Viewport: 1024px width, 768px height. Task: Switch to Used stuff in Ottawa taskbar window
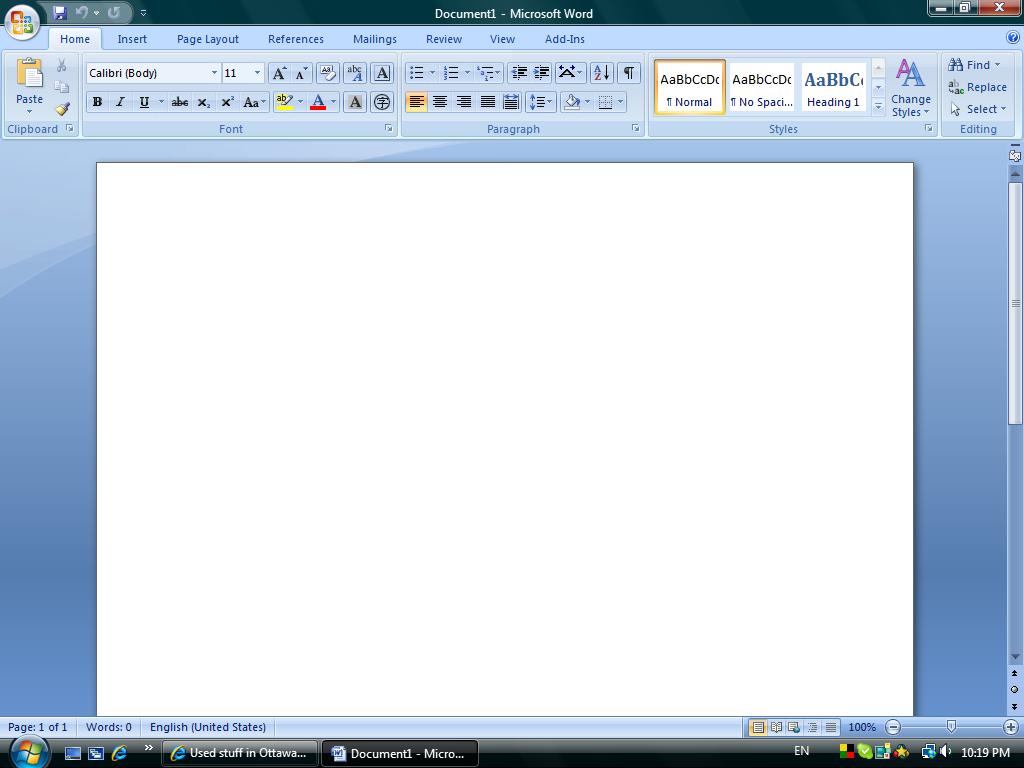(240, 753)
